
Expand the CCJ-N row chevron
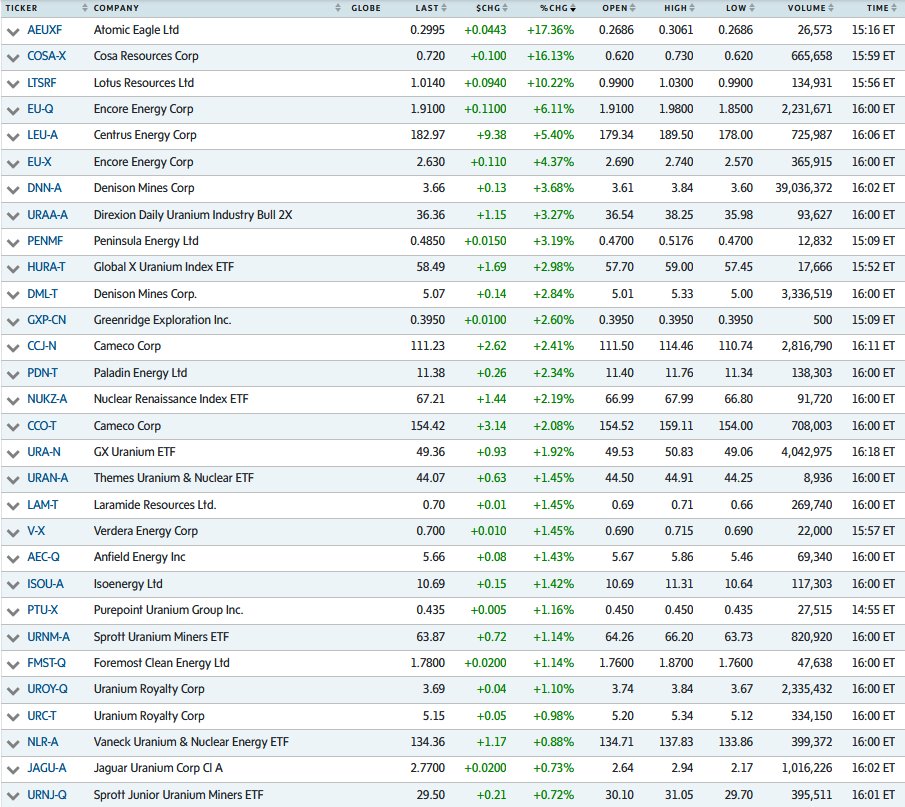[13, 348]
